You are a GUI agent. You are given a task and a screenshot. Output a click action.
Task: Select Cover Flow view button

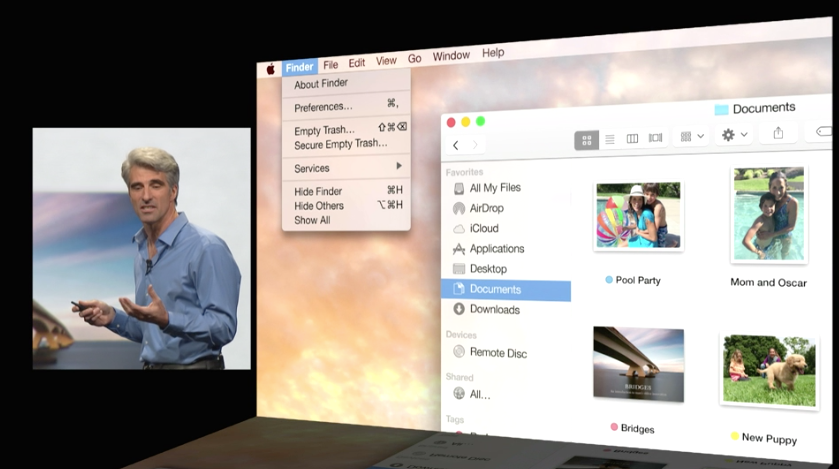coord(655,138)
